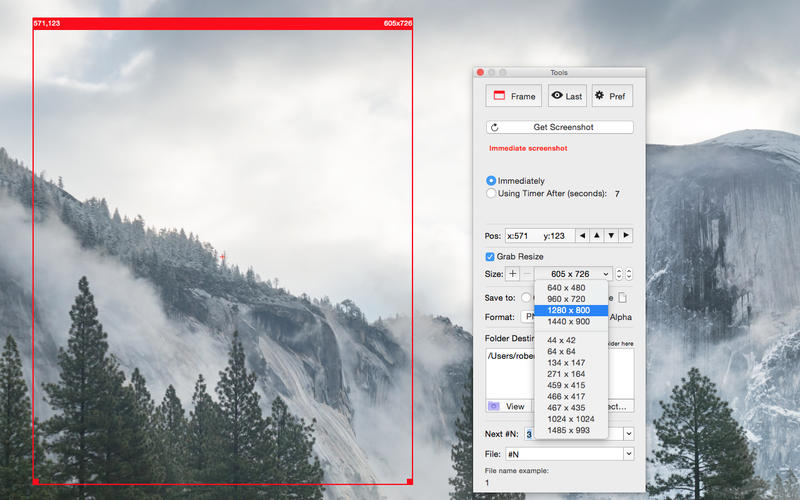Click the first size stepper next to dropdown
The width and height of the screenshot is (800, 500).
pos(619,274)
